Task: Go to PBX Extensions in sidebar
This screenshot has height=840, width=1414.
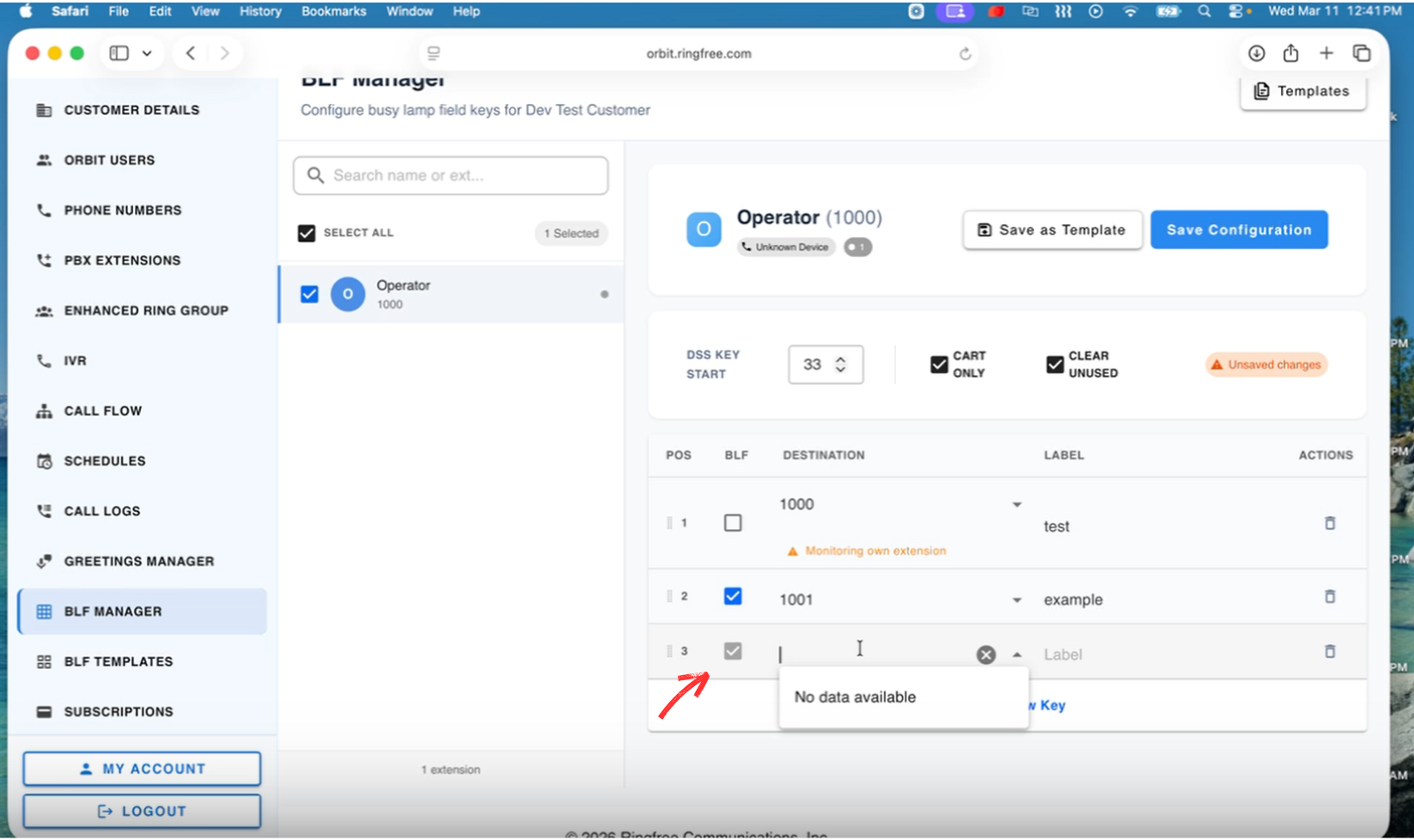Action: 122,261
